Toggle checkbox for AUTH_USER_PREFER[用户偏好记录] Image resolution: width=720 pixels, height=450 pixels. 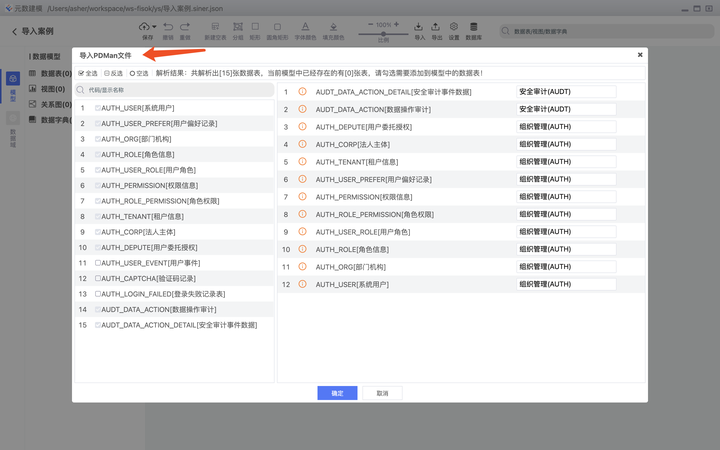coord(98,124)
